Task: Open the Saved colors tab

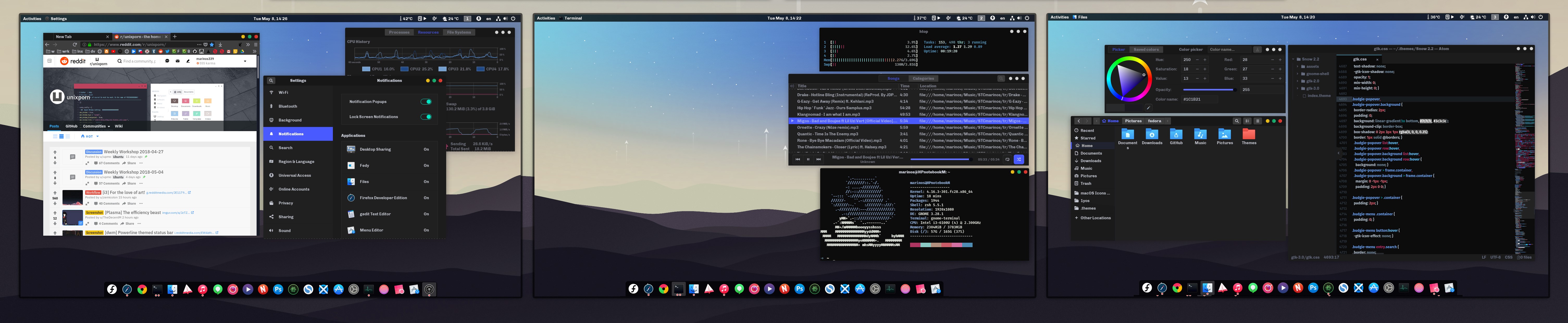Action: click(1146, 49)
